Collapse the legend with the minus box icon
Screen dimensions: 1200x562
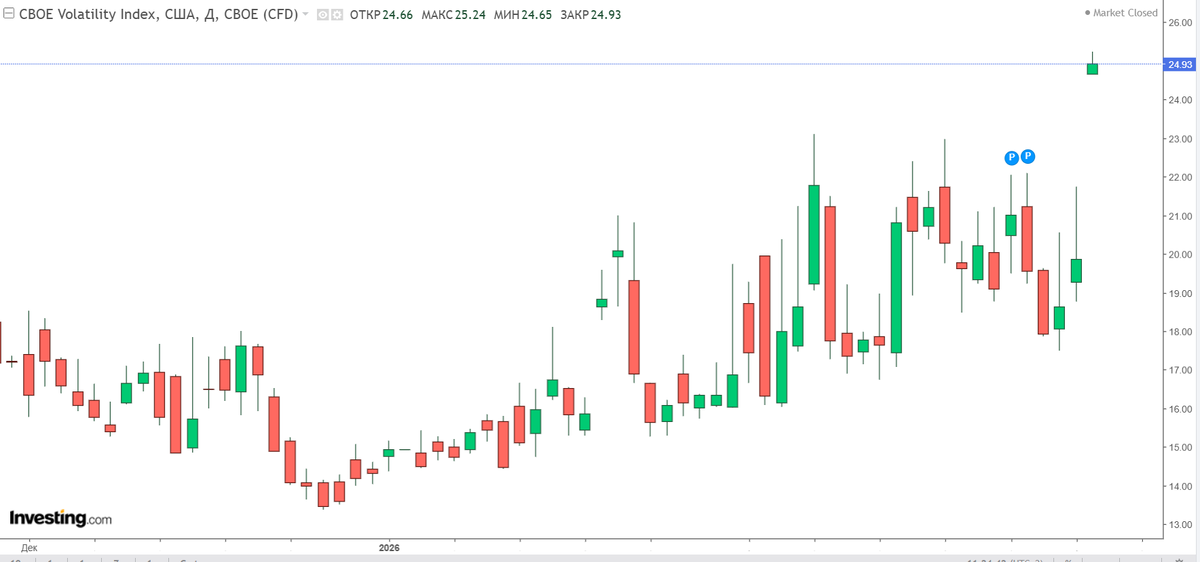click(x=9, y=14)
